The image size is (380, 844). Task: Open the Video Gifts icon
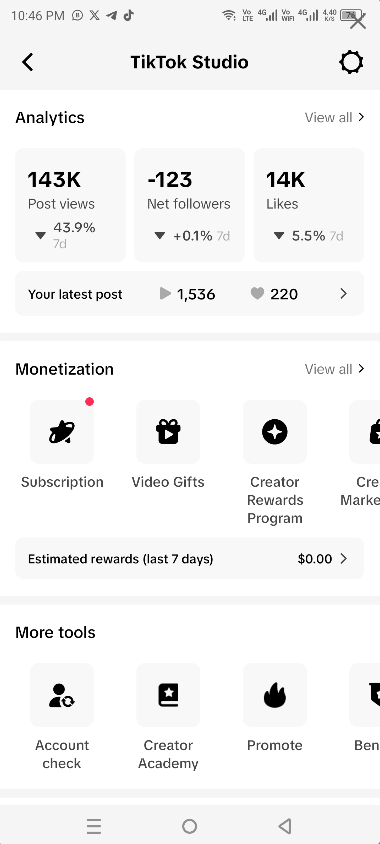[x=168, y=432]
